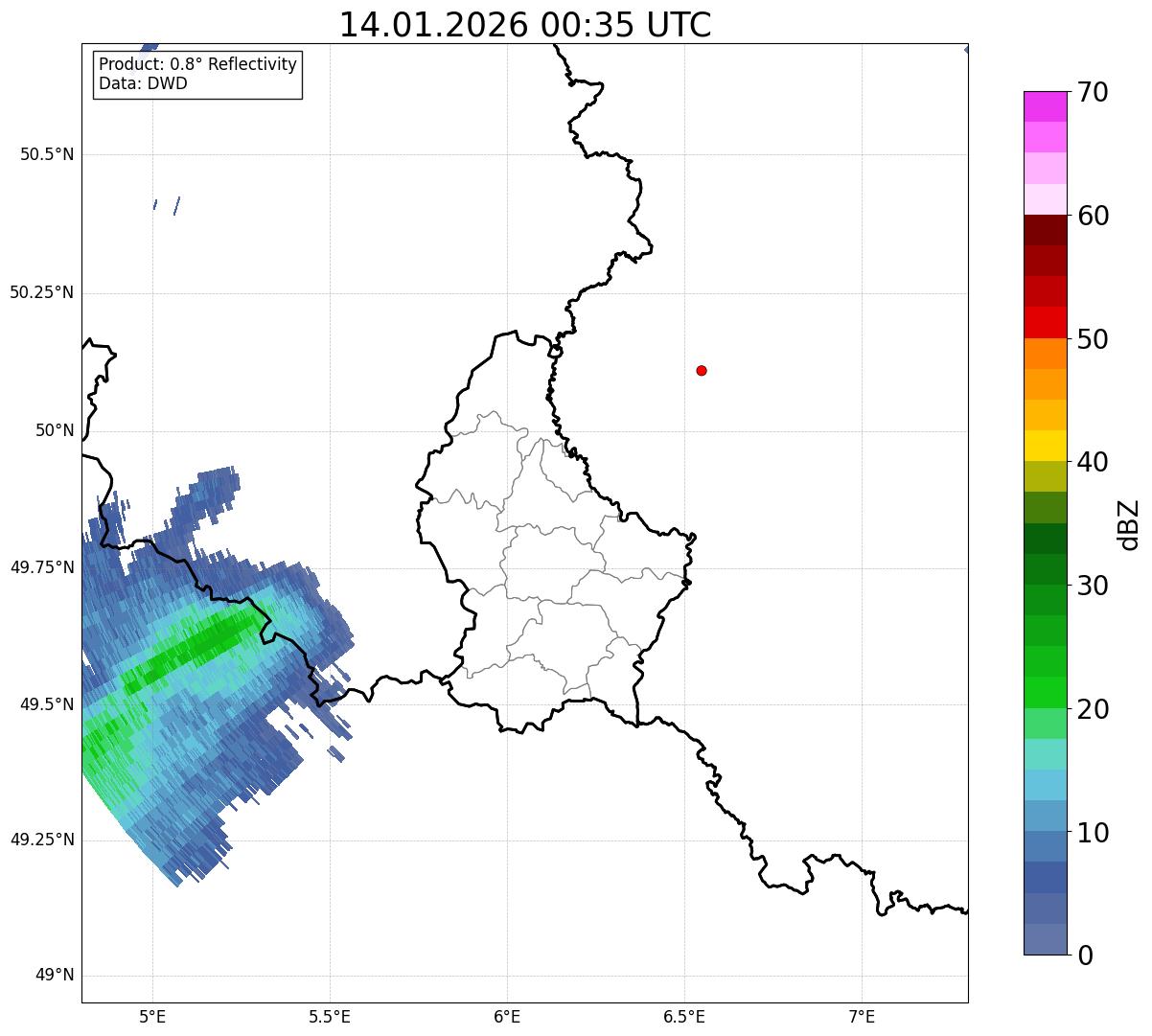Viewport: 1152px width, 1036px height.
Task: Click the '50.5°N' latitude label
Action: point(47,154)
